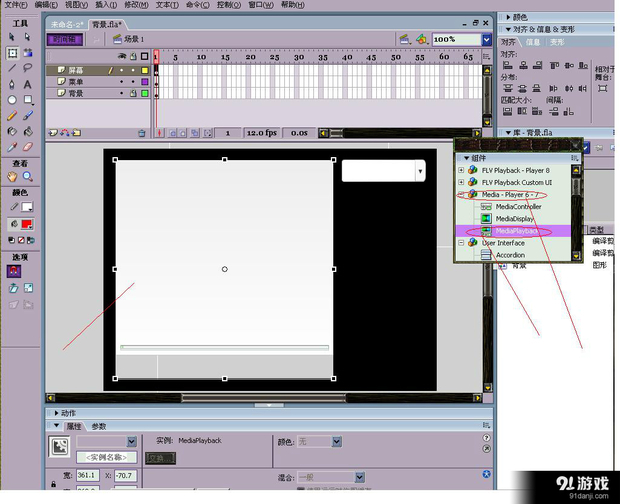Select the Text tool
This screenshot has width=620, height=504.
pos(27,84)
